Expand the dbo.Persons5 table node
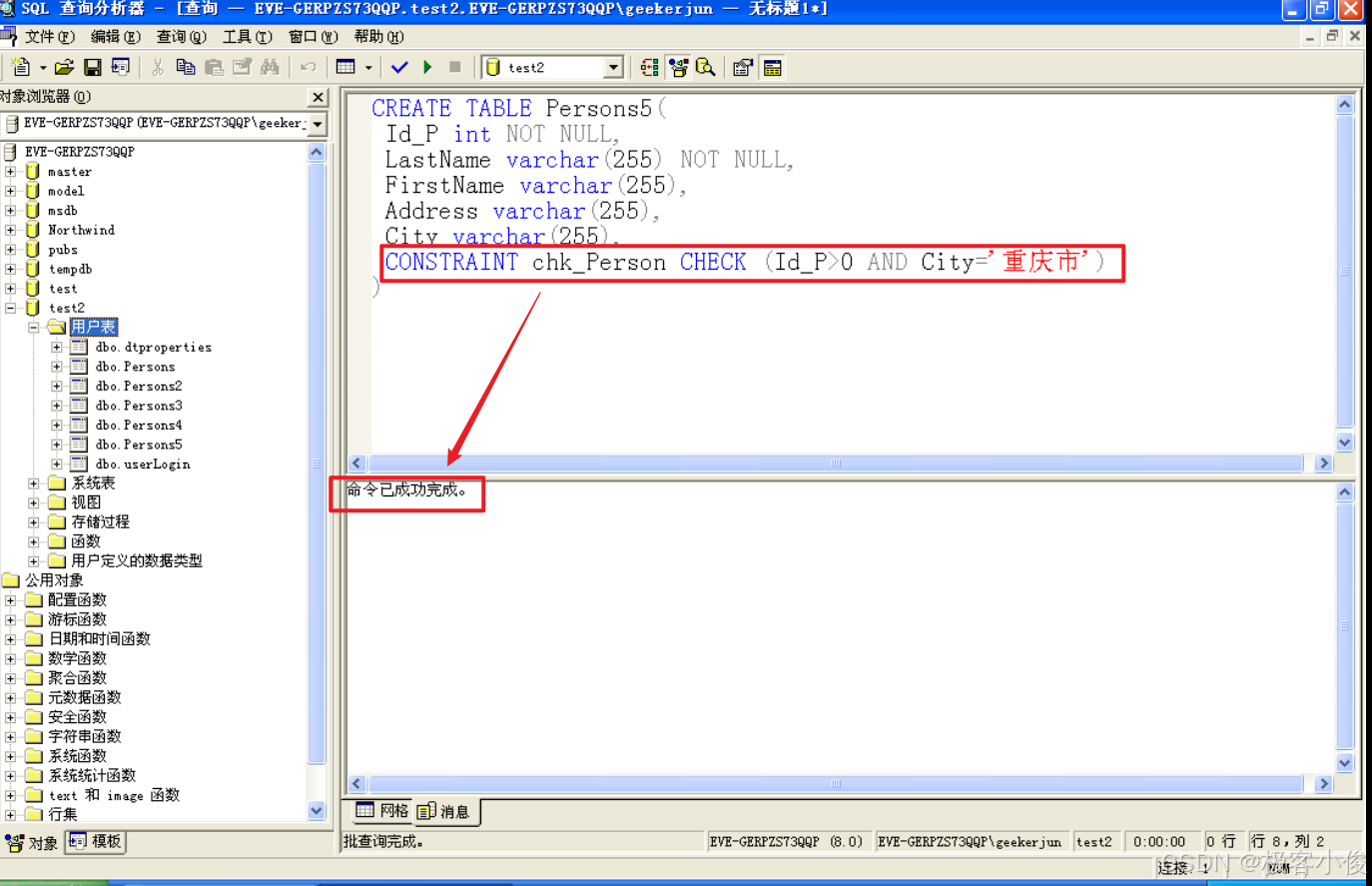The height and width of the screenshot is (886, 1372). click(57, 444)
